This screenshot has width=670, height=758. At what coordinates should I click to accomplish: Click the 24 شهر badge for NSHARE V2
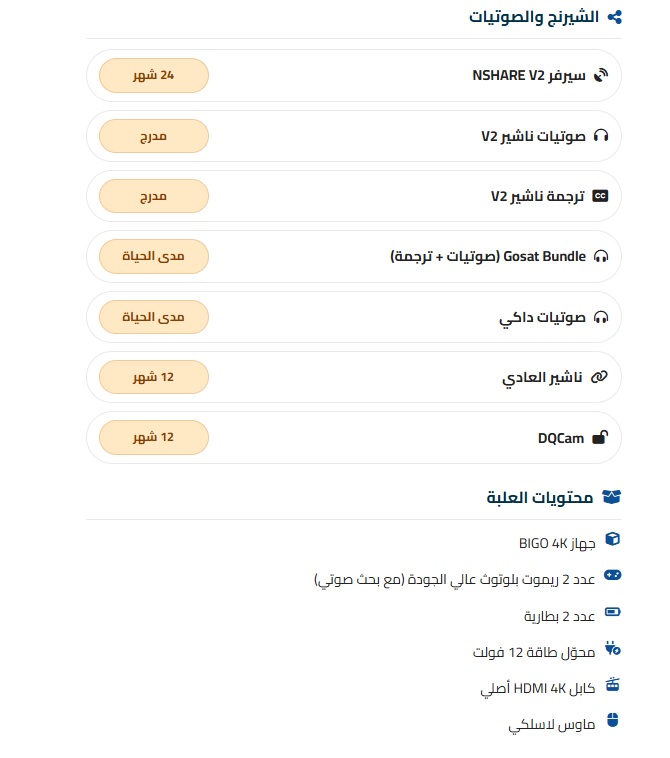click(154, 75)
